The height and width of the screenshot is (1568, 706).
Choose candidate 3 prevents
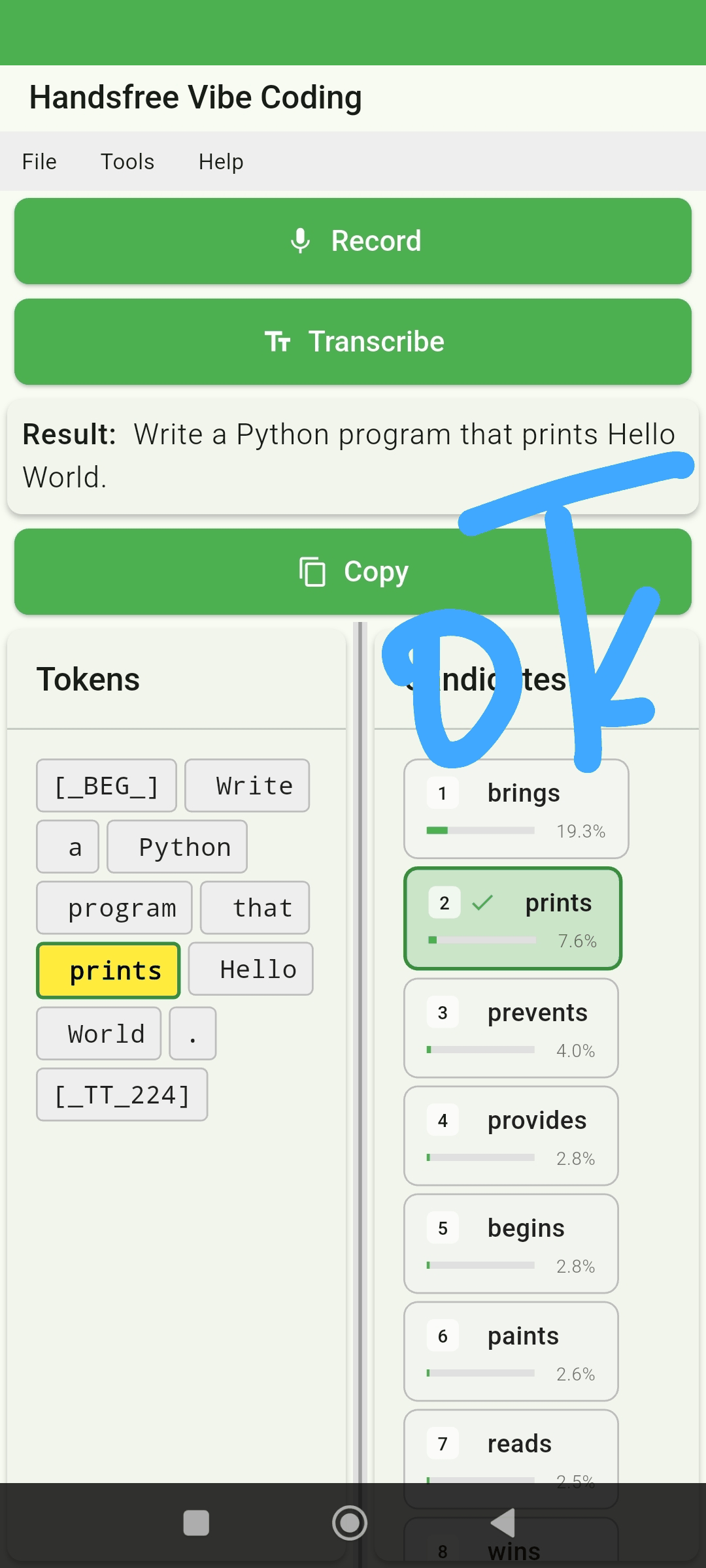[511, 1028]
